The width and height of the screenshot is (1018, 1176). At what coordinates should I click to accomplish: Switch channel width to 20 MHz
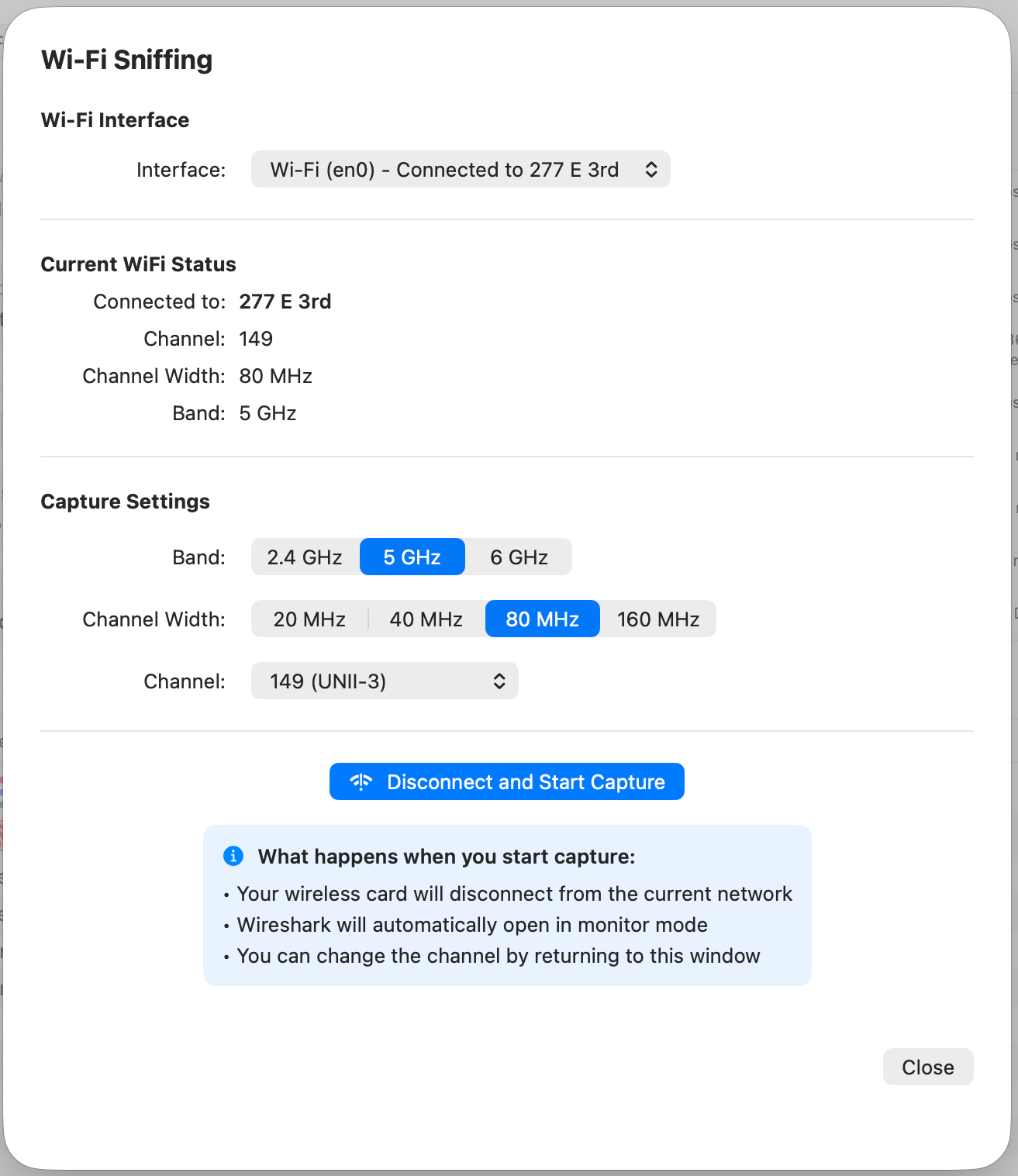click(309, 619)
